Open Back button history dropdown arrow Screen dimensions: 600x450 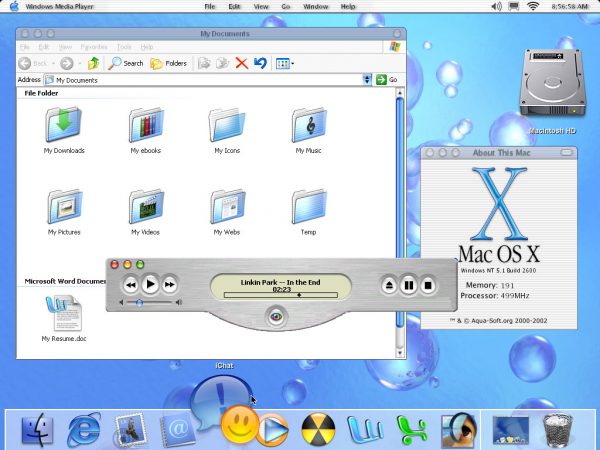54,64
